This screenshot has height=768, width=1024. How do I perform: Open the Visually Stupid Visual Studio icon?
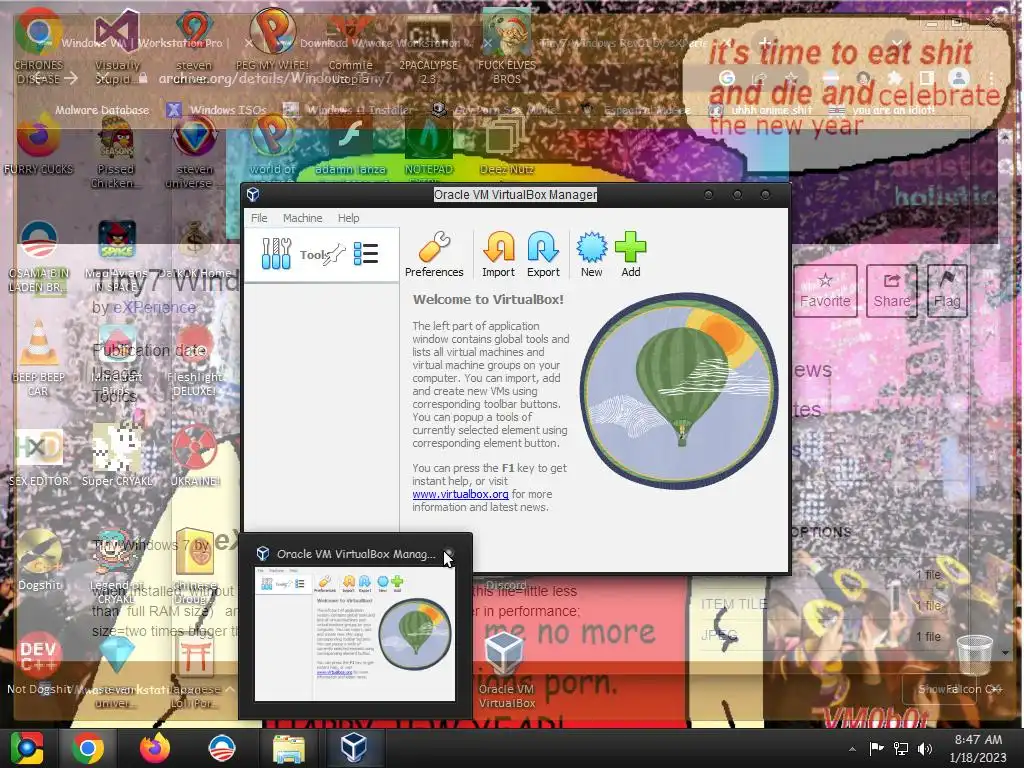tap(116, 46)
